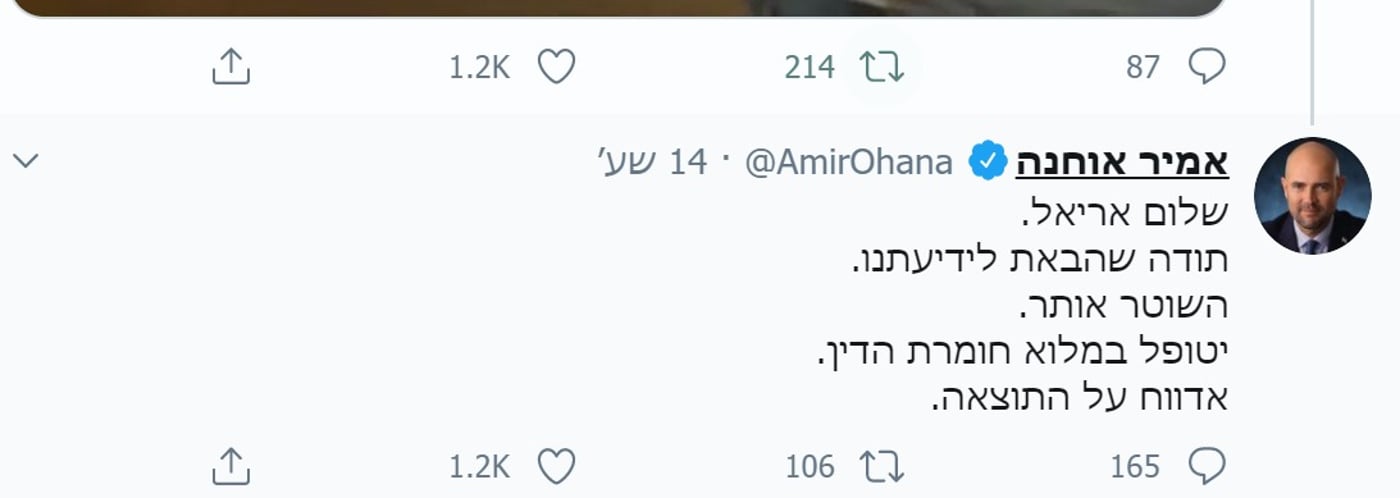This screenshot has height=498, width=1400.
Task: Share the upper tweet via share icon
Action: pyautogui.click(x=231, y=67)
